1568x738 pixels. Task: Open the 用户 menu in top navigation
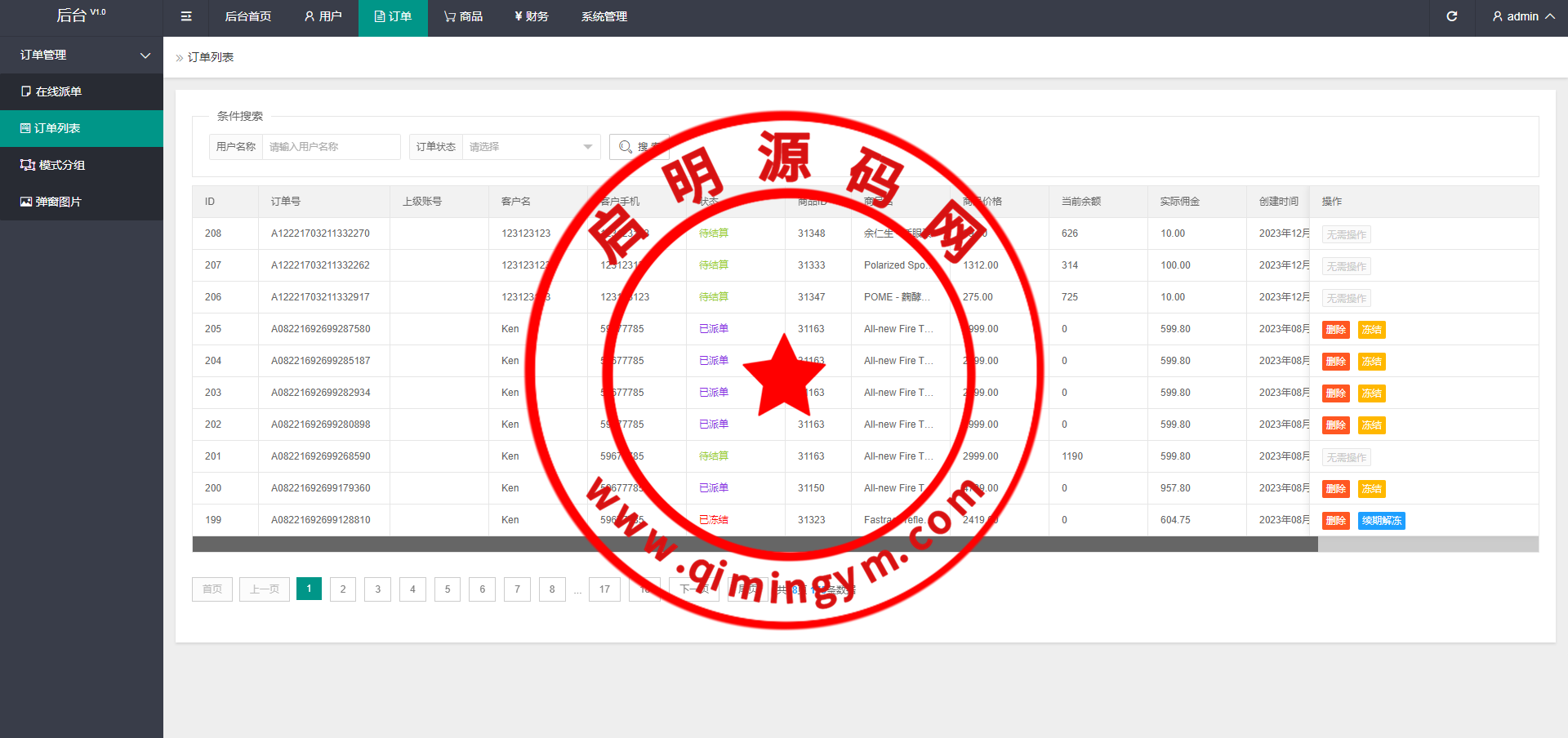pyautogui.click(x=323, y=16)
